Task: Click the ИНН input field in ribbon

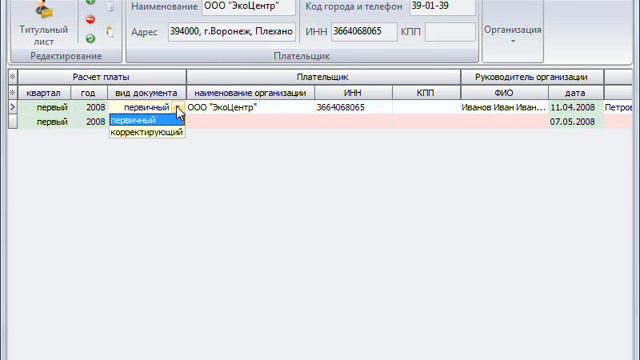Action: click(364, 31)
